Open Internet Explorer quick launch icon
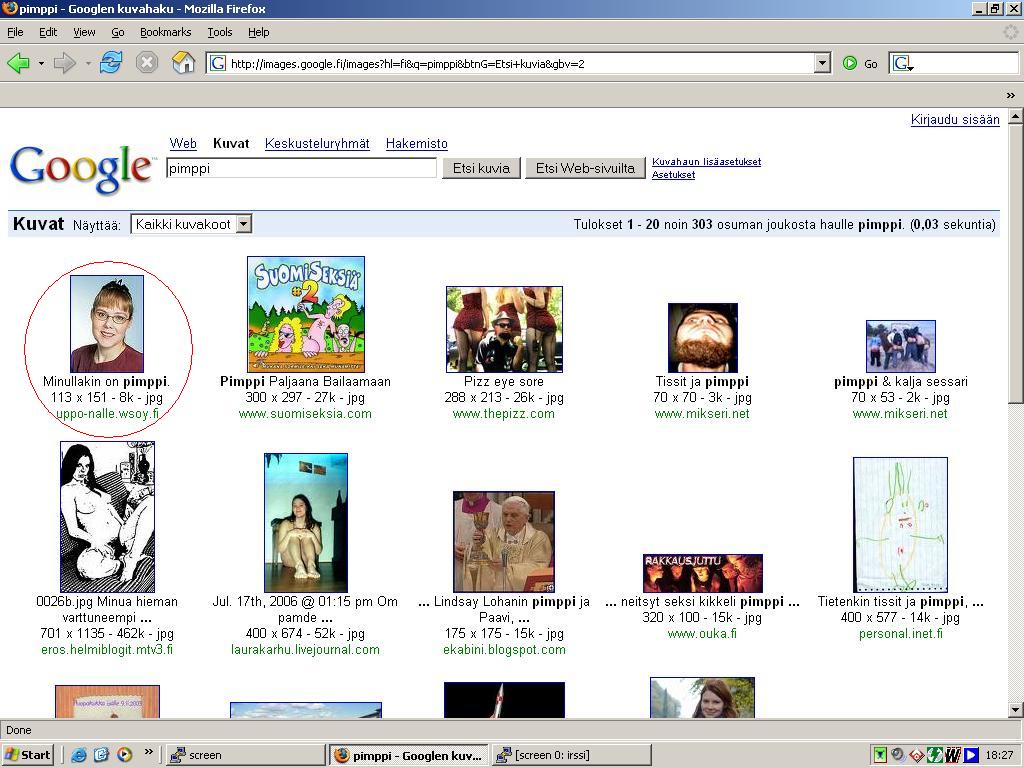Screen dimensions: 1024x768 pos(79,755)
